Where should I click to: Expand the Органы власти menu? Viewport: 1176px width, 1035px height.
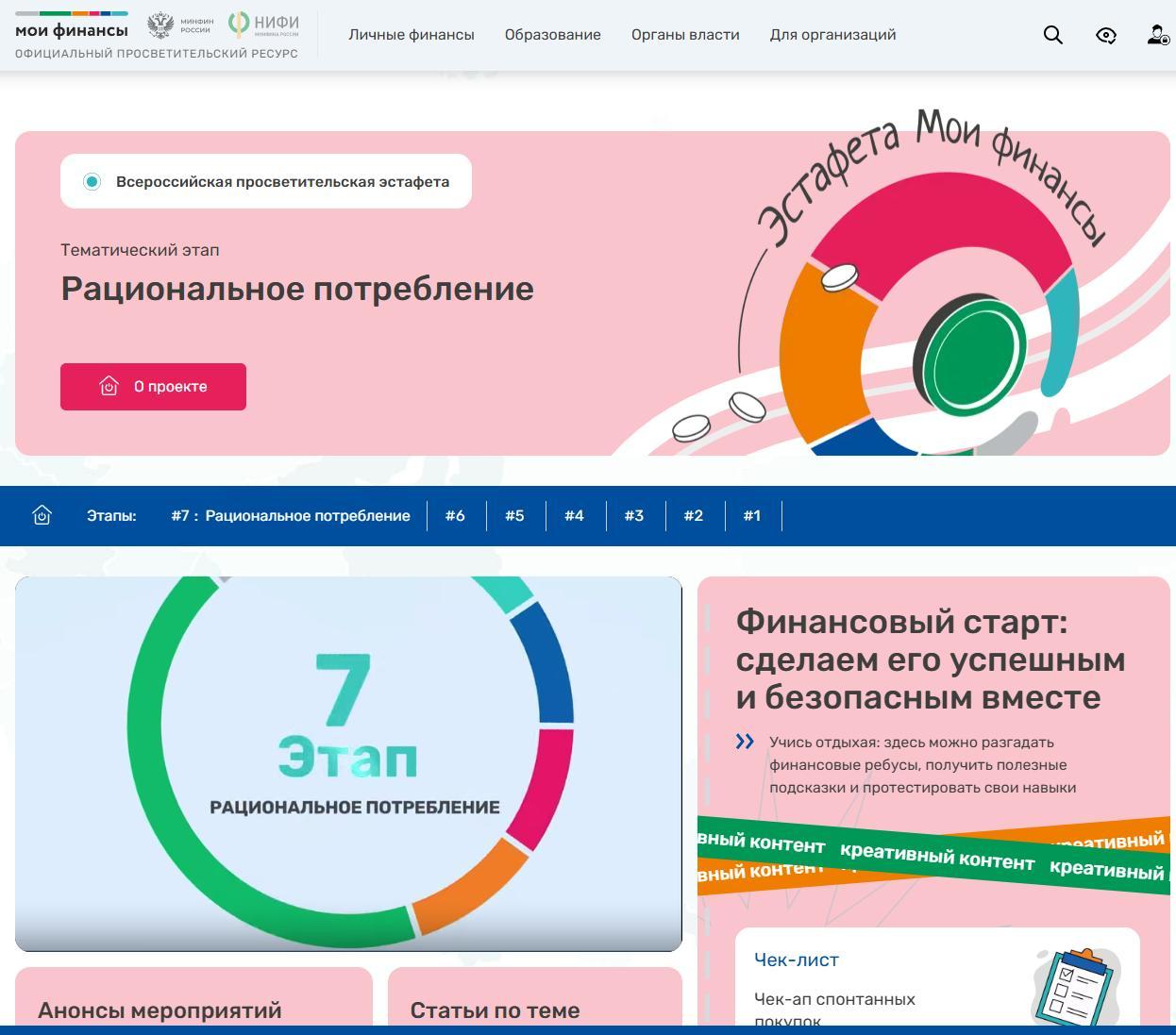click(x=685, y=35)
